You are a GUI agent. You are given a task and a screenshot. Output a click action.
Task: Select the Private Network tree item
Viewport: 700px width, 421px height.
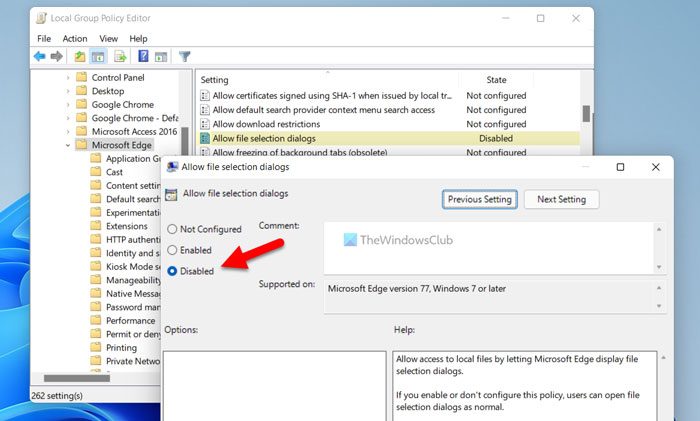tap(133, 361)
